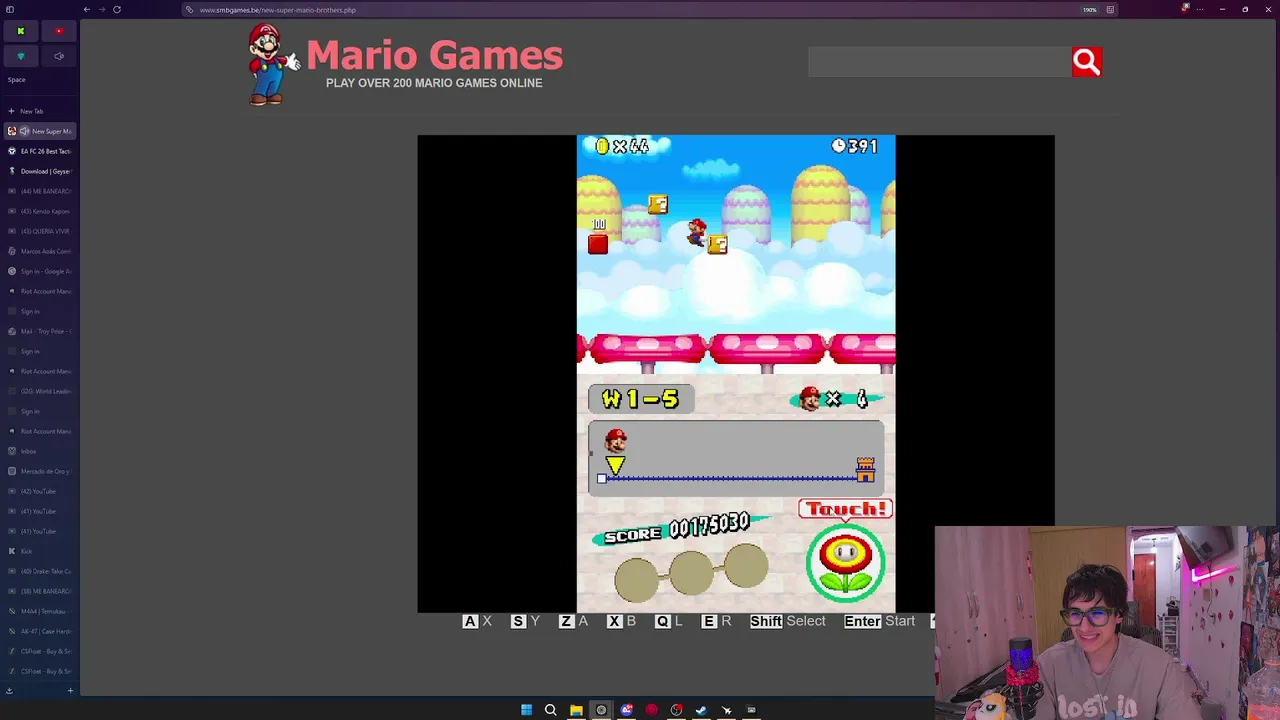Switch to AK-47 Case Hardened tab
Viewport: 1280px width, 720px height.
(38, 631)
